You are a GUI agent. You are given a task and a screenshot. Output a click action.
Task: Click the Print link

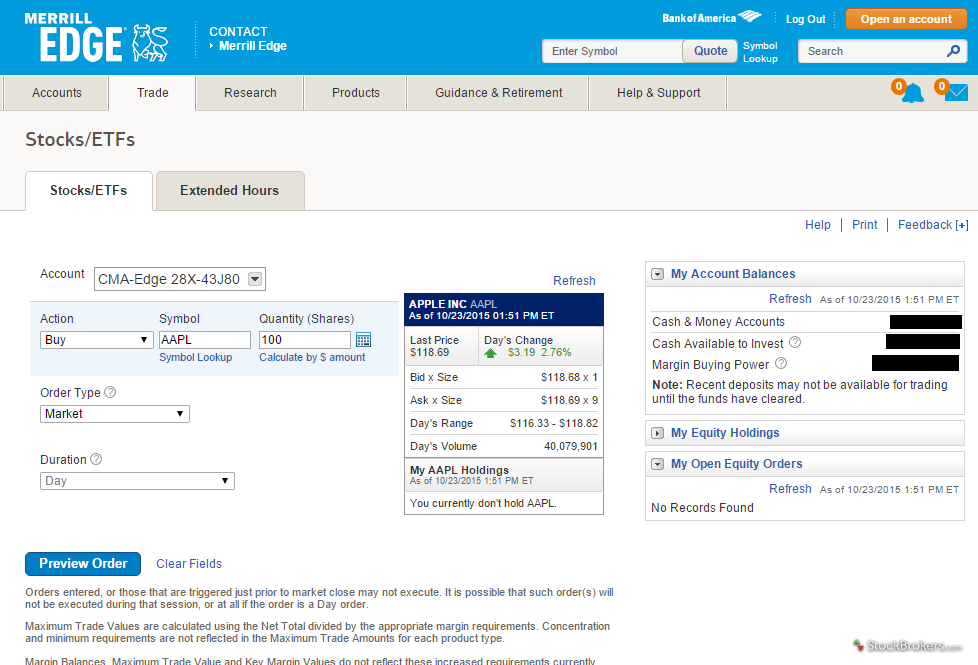pos(864,225)
